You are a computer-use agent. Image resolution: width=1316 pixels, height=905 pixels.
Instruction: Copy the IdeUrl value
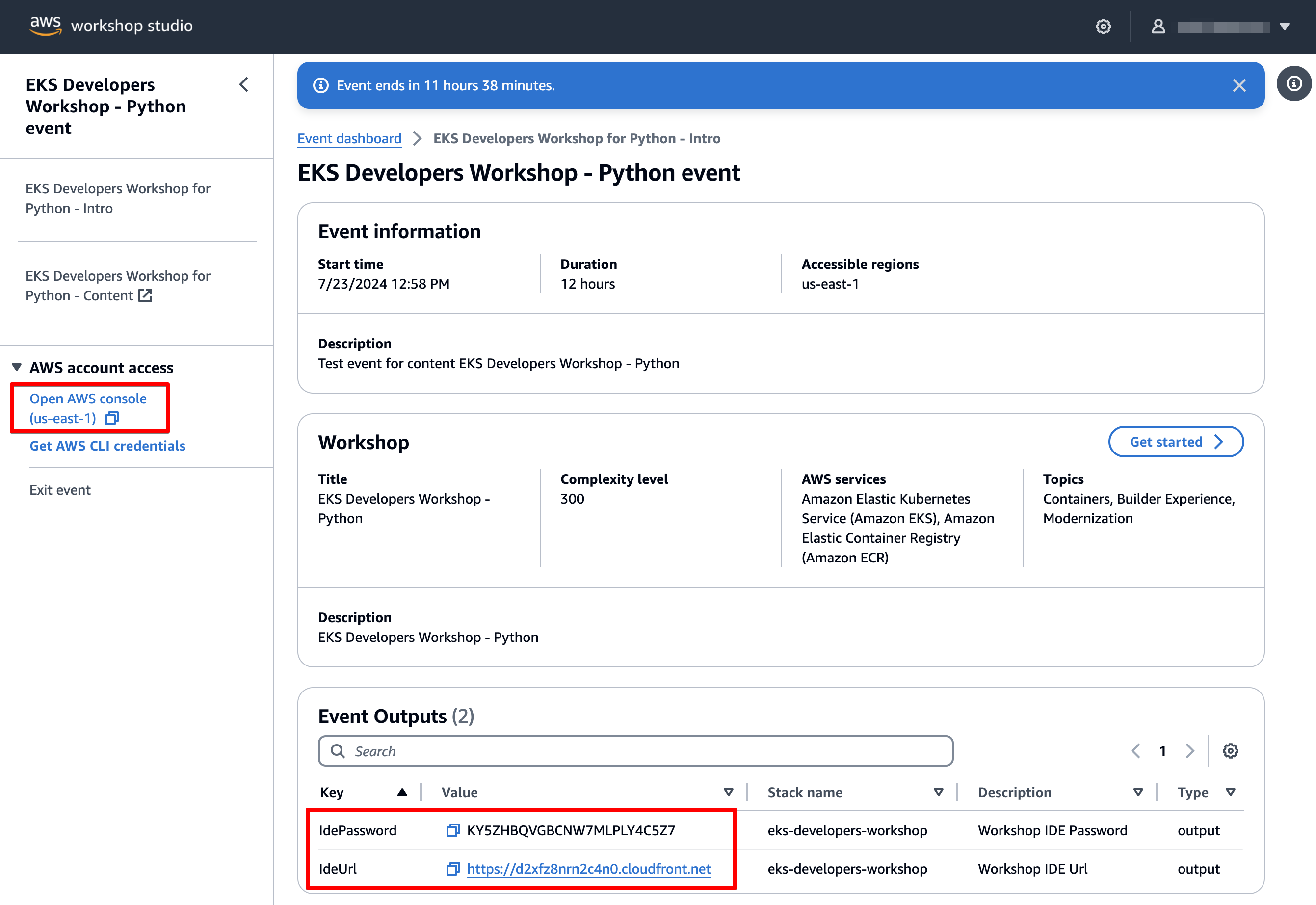point(453,869)
